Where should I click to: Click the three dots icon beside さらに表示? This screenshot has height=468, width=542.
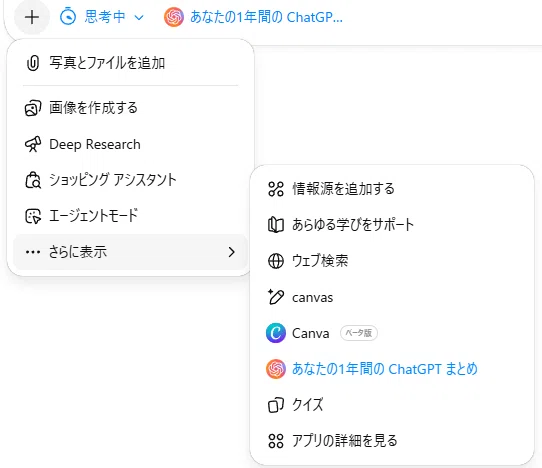coord(33,252)
